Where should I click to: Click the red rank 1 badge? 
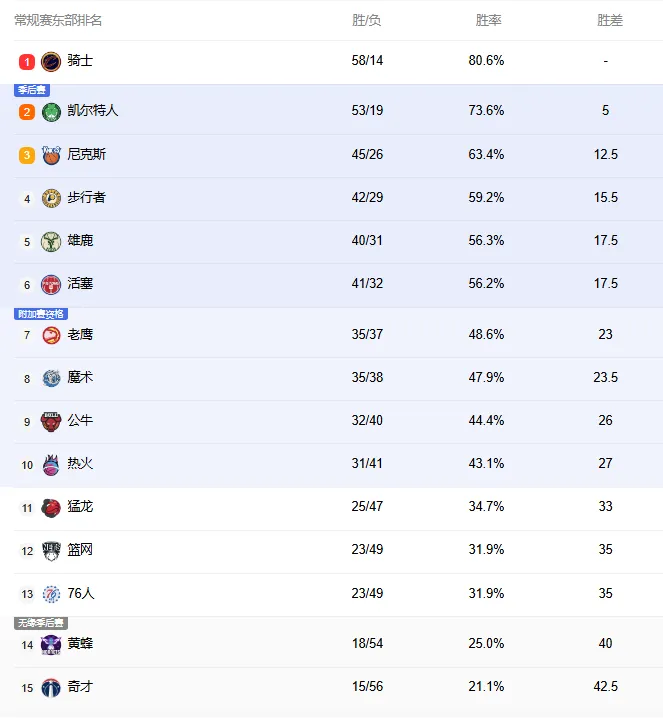[27, 62]
